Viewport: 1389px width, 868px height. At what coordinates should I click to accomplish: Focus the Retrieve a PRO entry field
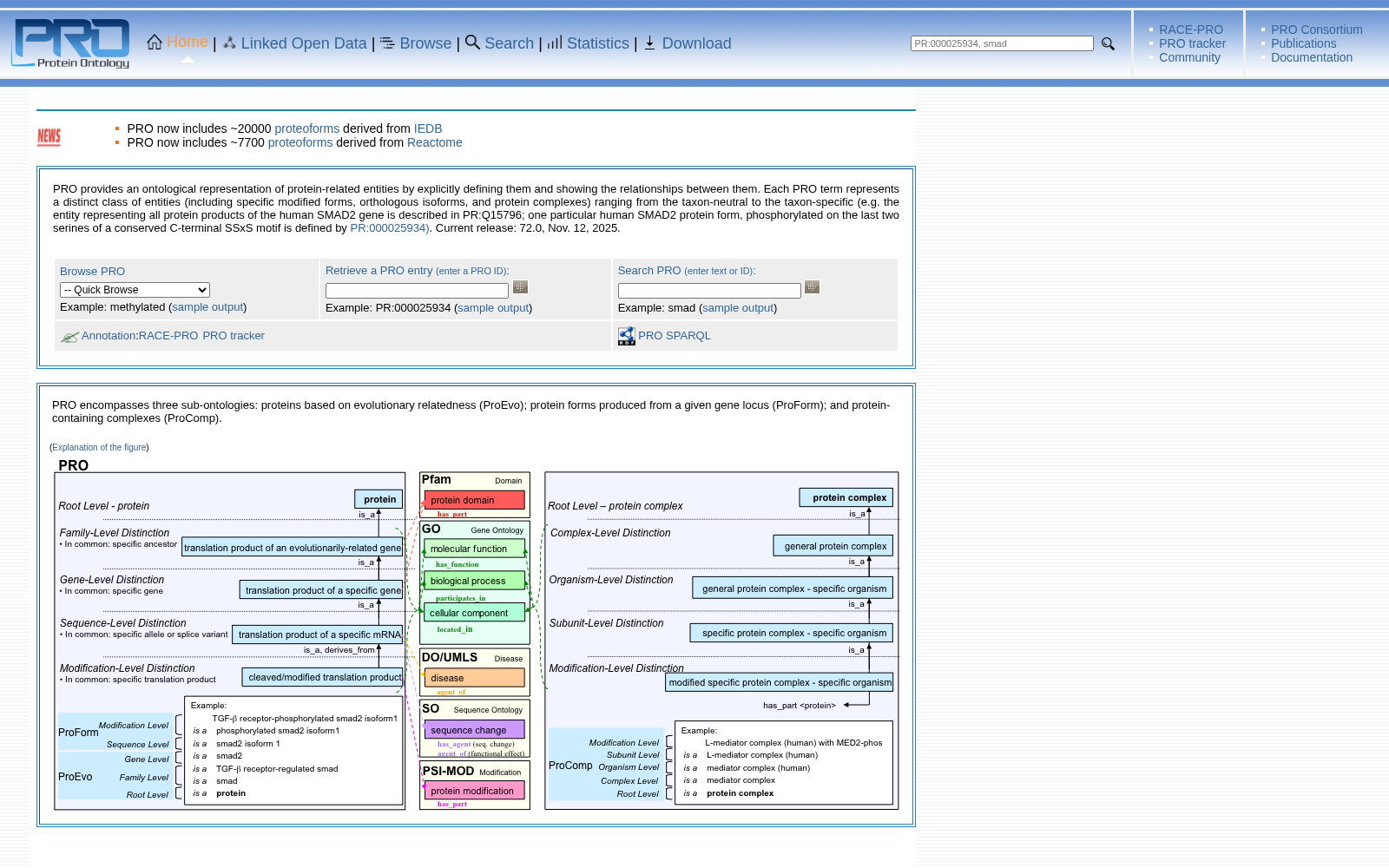point(417,291)
